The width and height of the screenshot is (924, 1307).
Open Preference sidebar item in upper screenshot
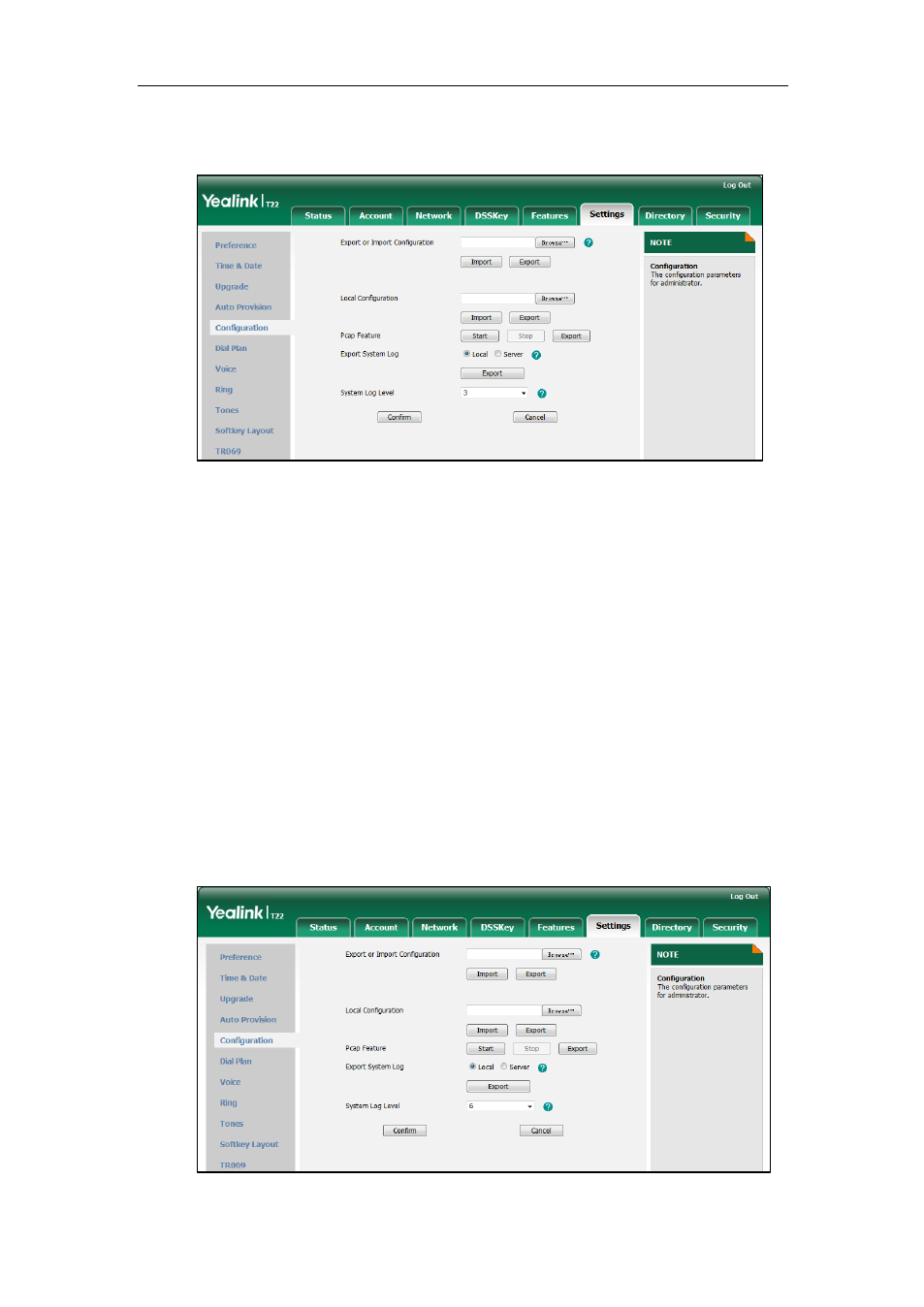[236, 246]
